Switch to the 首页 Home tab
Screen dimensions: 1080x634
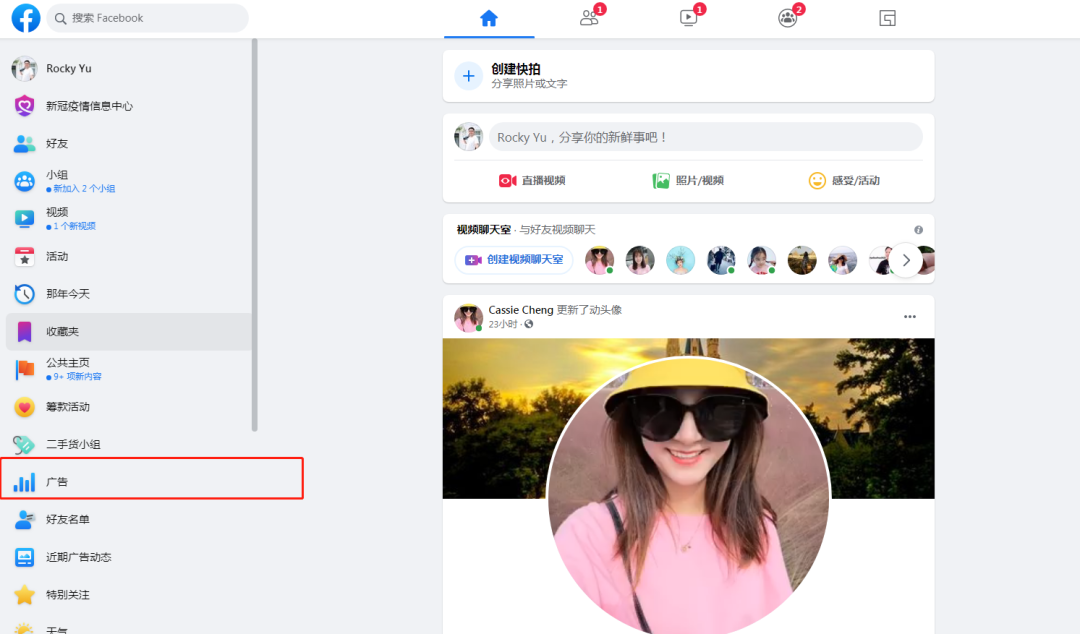click(489, 17)
